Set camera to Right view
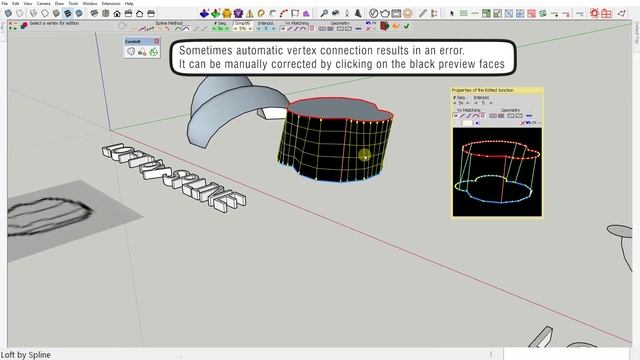This screenshot has width=640, height=360. tap(128, 13)
